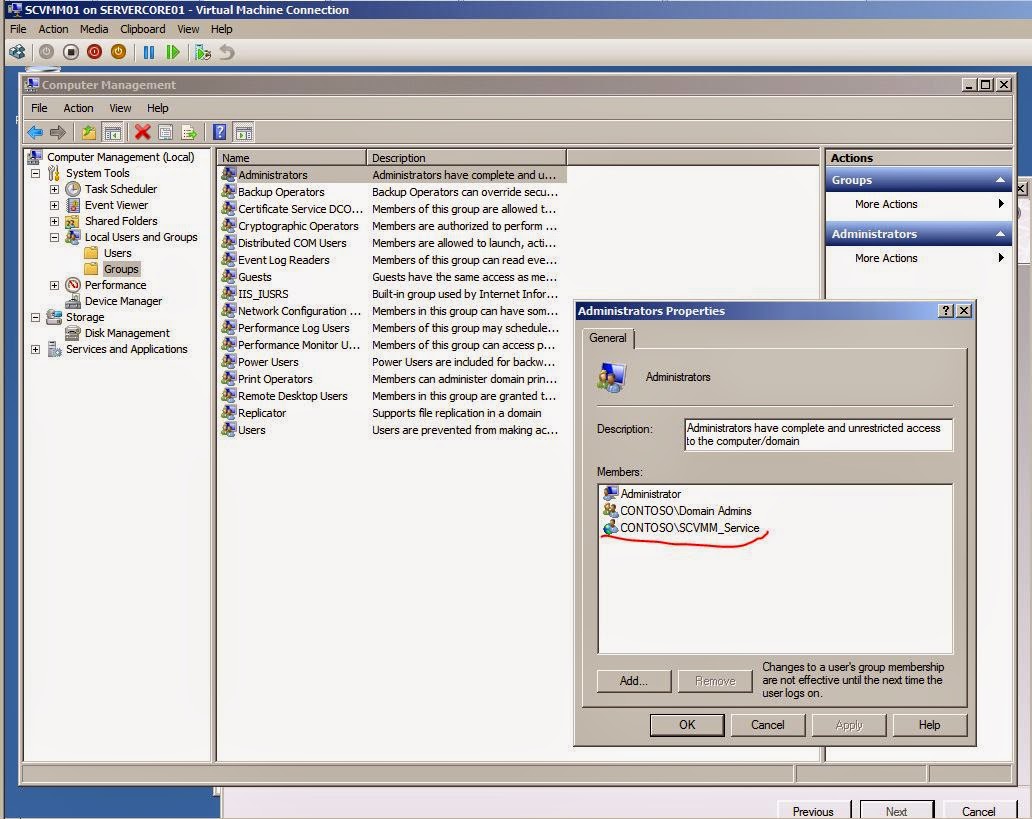Open More Actions under Administrators
Screen dimensions: 1032x819
coord(918,258)
